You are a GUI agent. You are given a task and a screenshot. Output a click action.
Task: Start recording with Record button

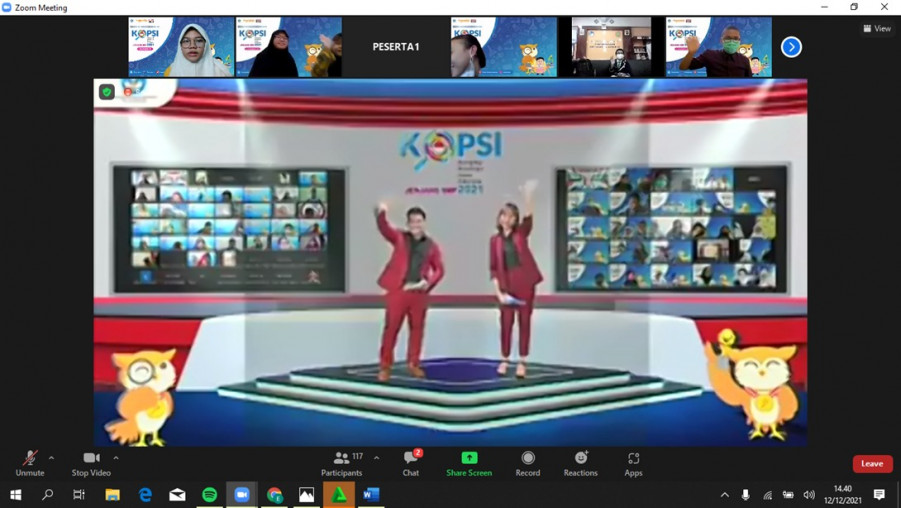pos(527,464)
